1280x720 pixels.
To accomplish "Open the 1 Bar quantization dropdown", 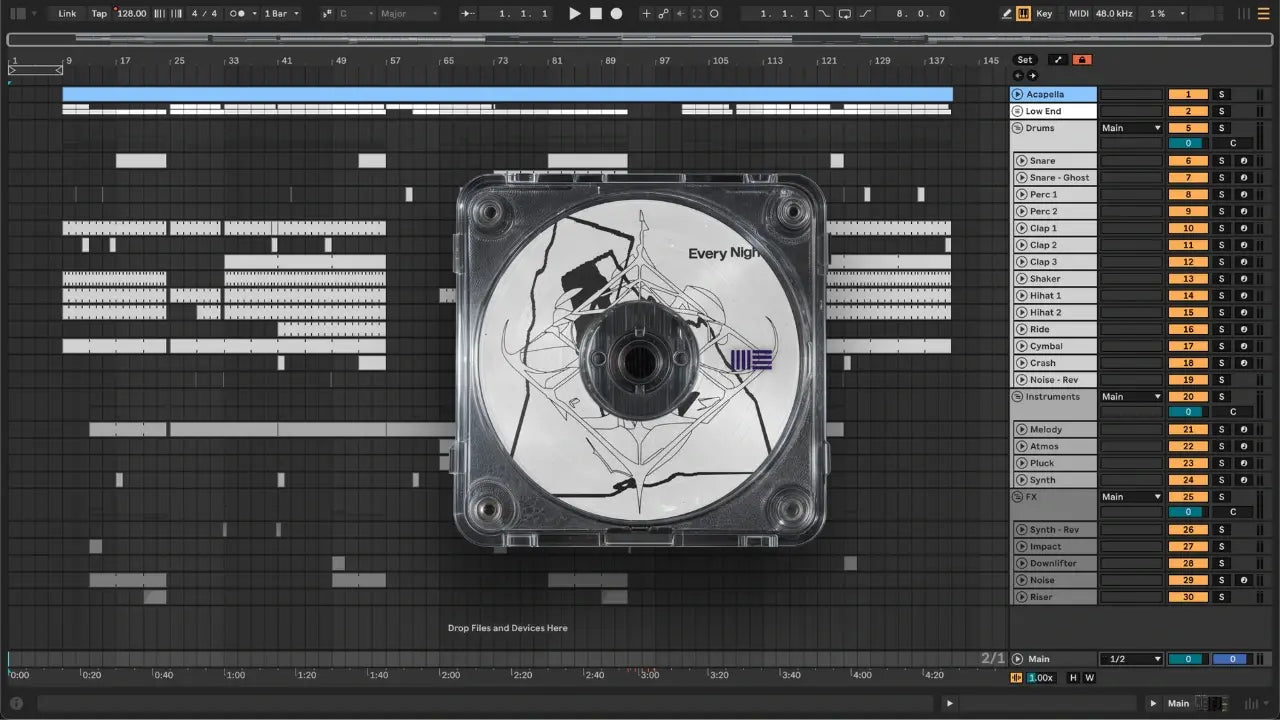I will pos(281,14).
